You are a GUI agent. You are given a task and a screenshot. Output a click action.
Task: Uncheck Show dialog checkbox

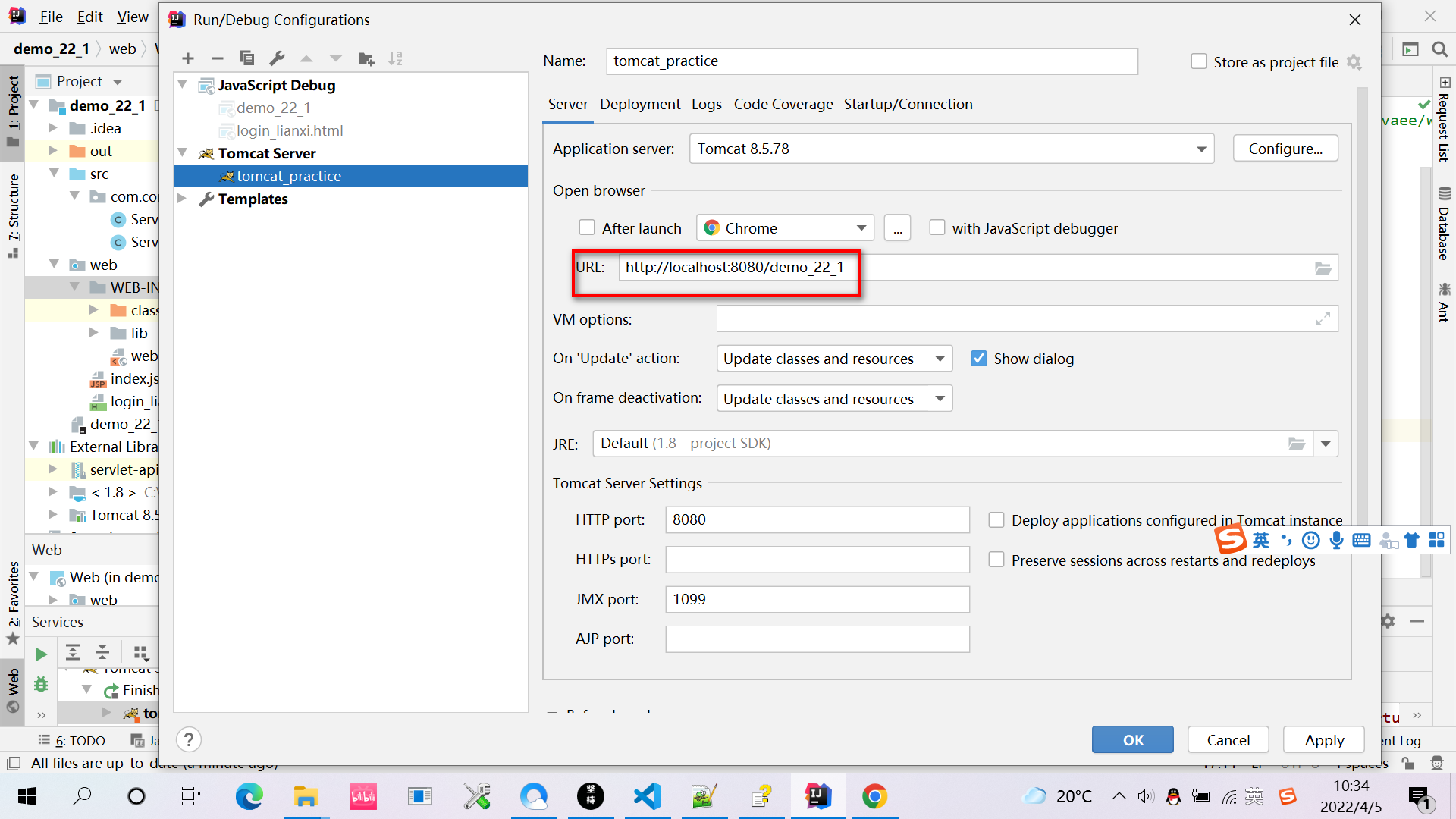pos(979,359)
